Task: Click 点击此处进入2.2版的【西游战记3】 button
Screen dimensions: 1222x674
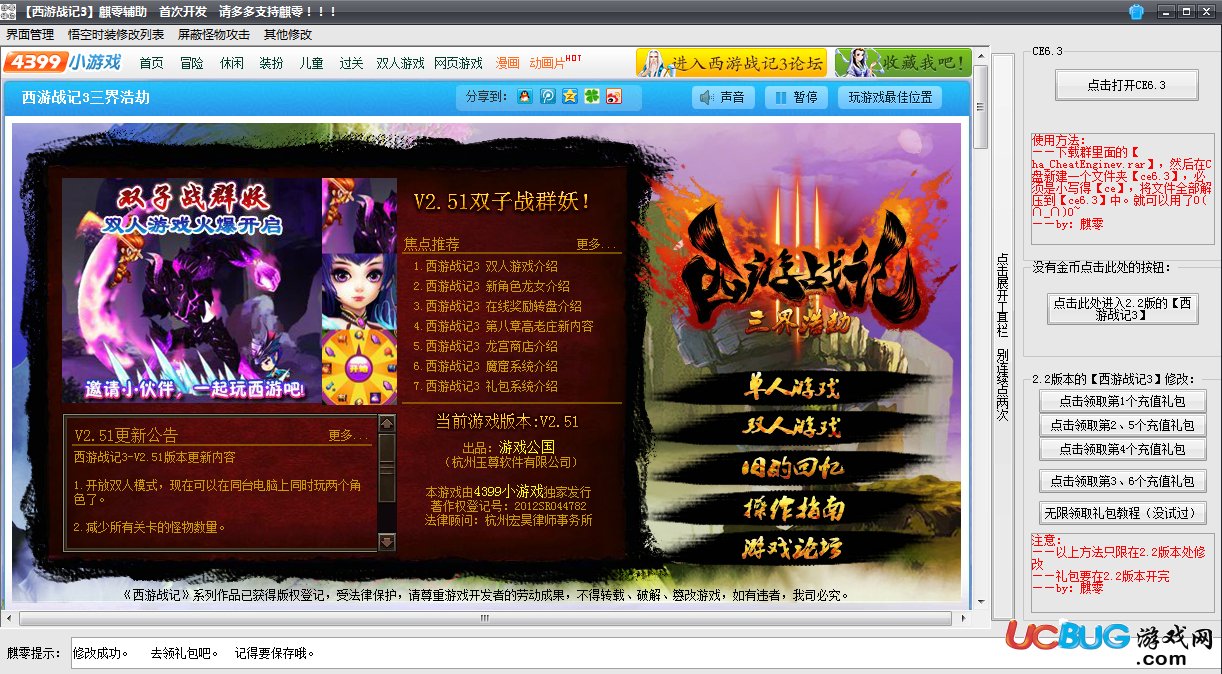Action: [1122, 308]
